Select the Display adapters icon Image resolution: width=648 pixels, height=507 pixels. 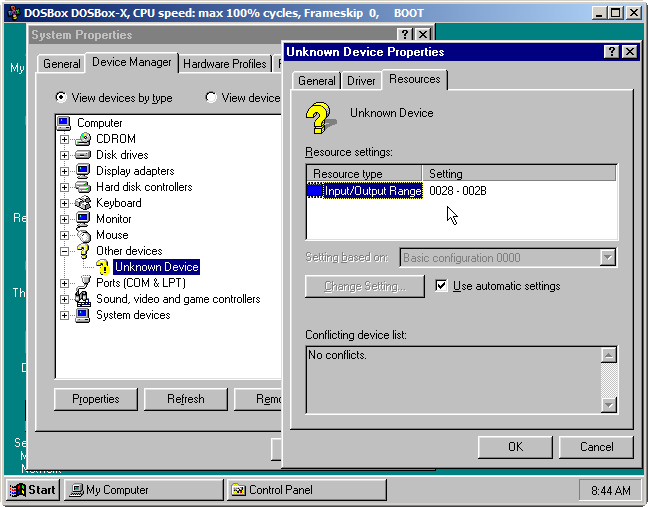tap(83, 171)
